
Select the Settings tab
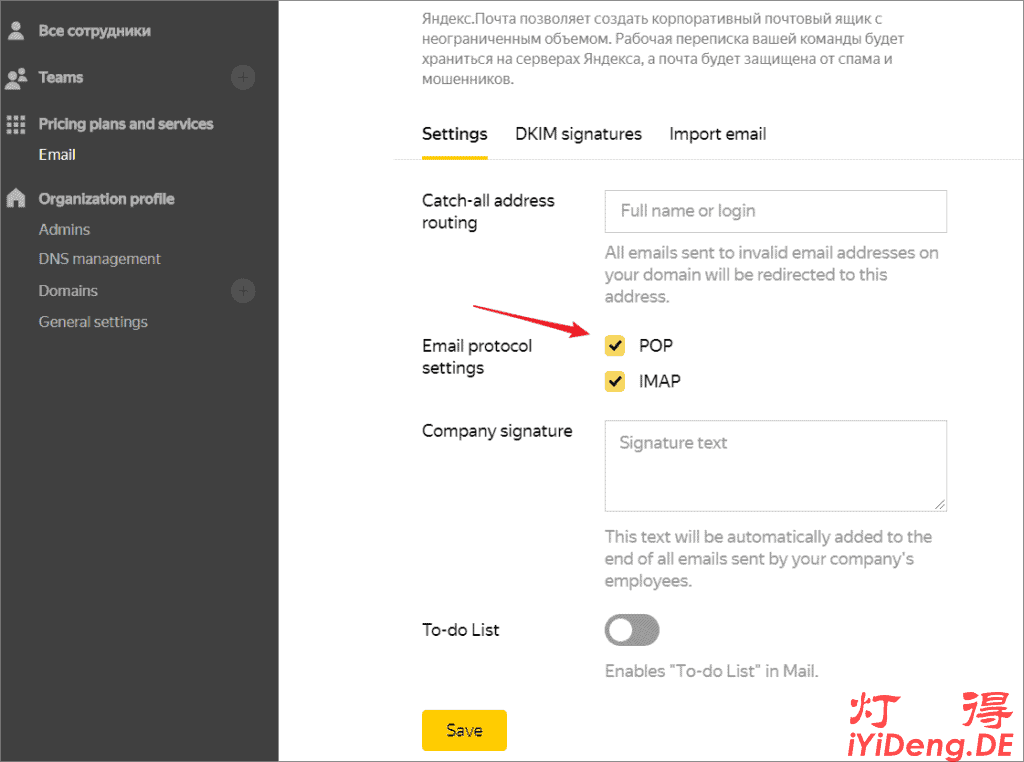point(454,134)
